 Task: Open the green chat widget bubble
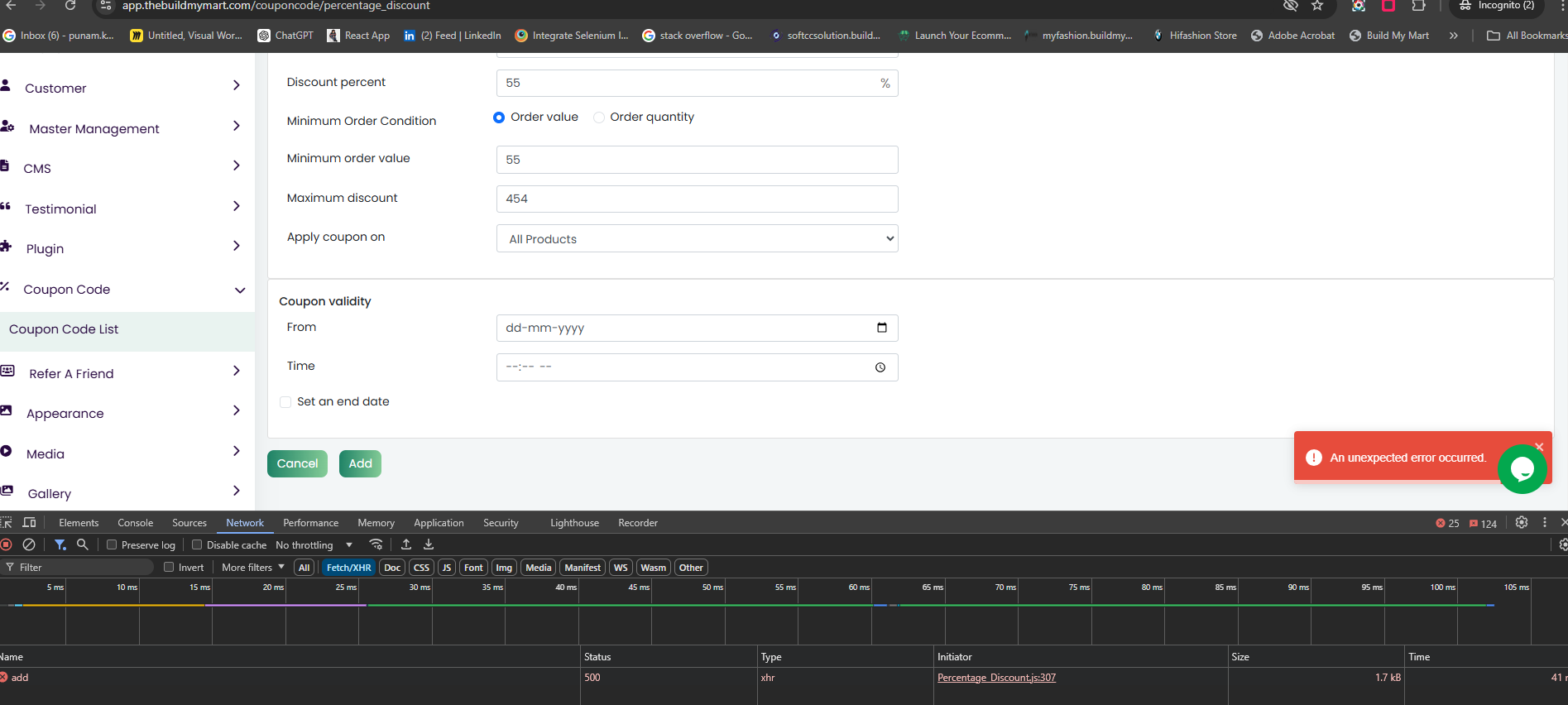pos(1522,469)
